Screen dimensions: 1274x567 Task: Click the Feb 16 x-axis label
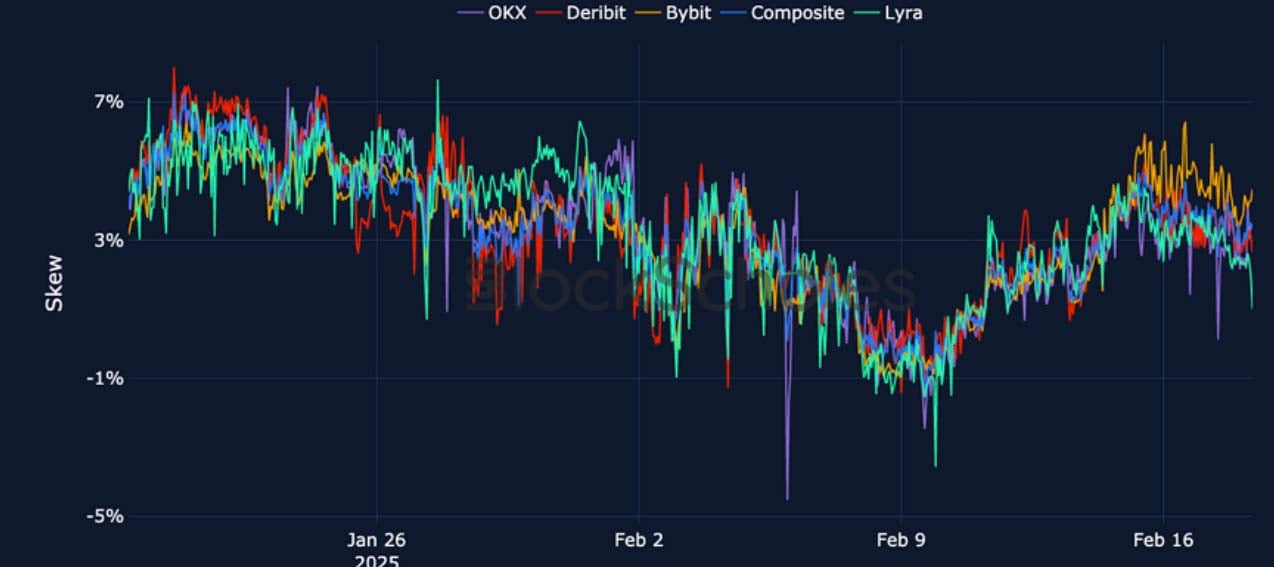point(1163,540)
